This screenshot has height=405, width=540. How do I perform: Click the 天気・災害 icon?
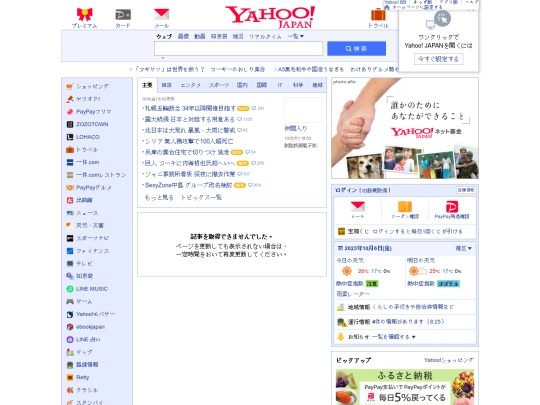coord(70,226)
